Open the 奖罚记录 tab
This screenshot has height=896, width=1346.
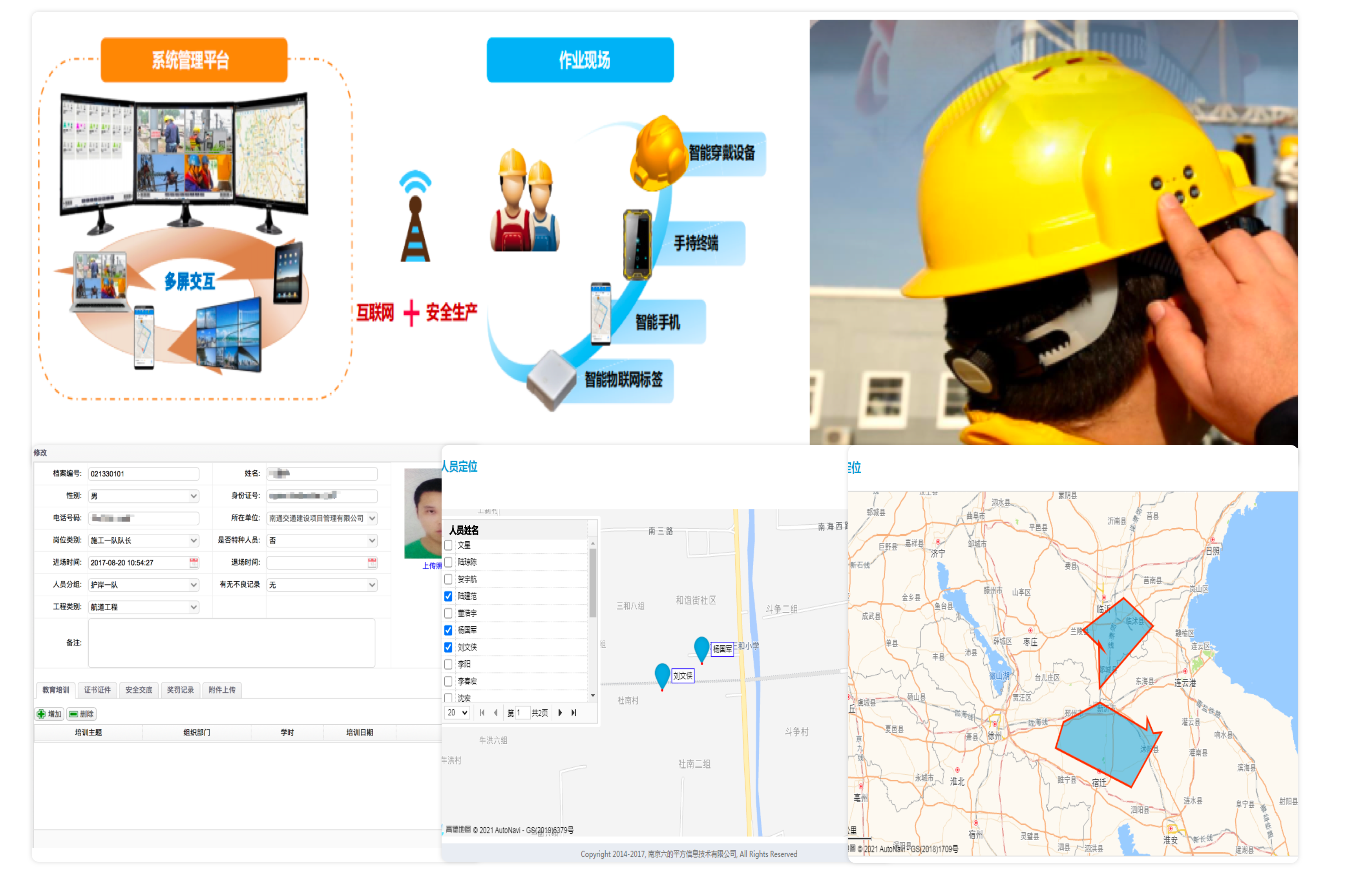point(180,690)
